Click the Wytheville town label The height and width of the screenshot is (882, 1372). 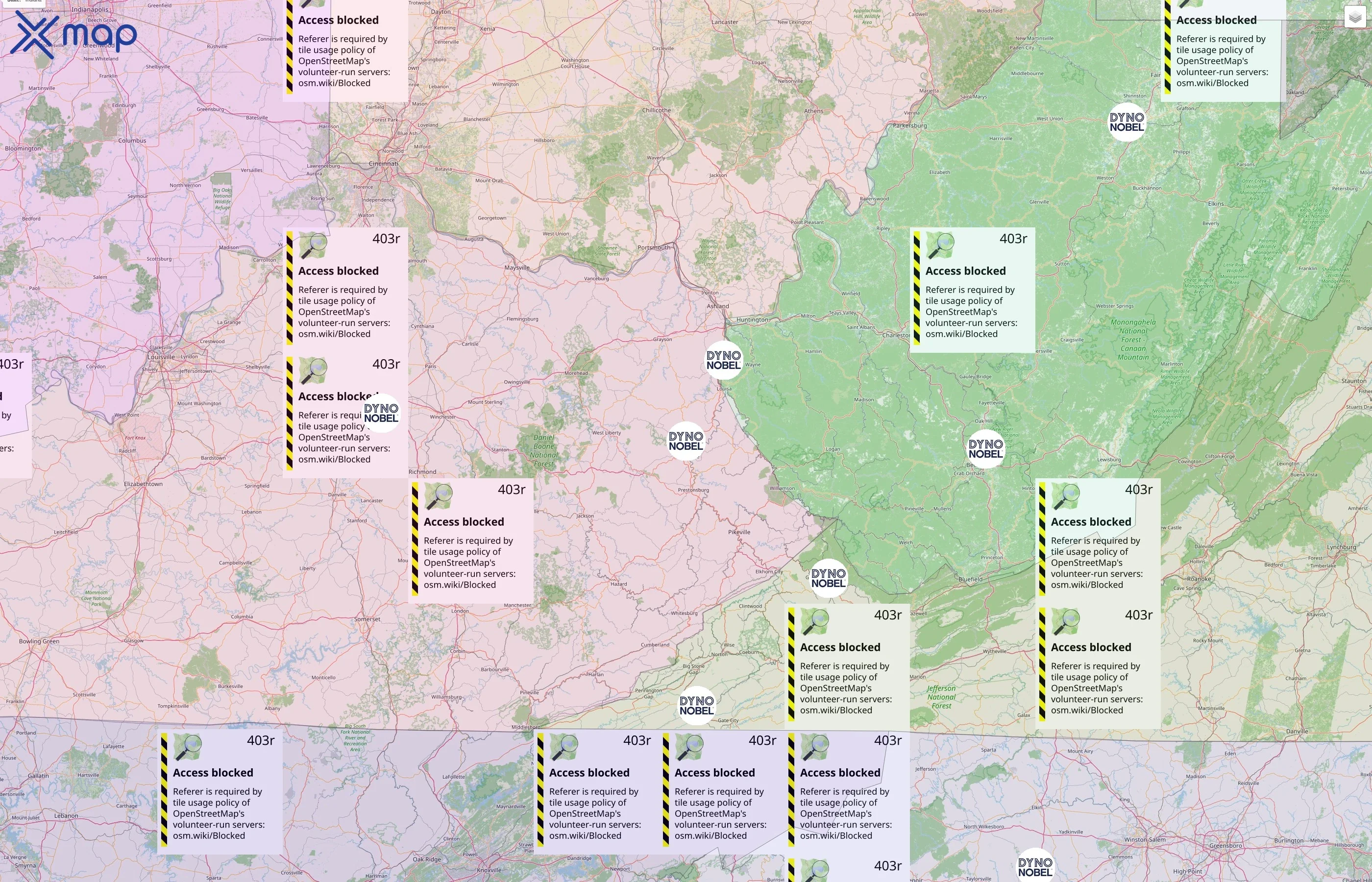[995, 651]
